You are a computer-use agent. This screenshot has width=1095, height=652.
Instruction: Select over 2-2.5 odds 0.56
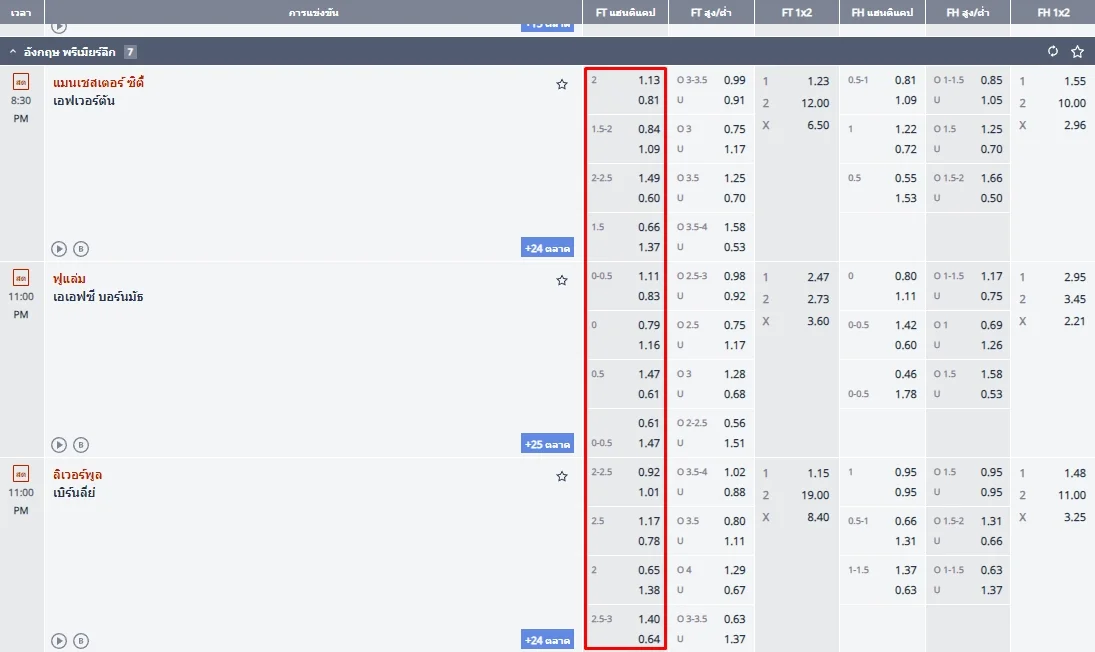click(x=735, y=423)
